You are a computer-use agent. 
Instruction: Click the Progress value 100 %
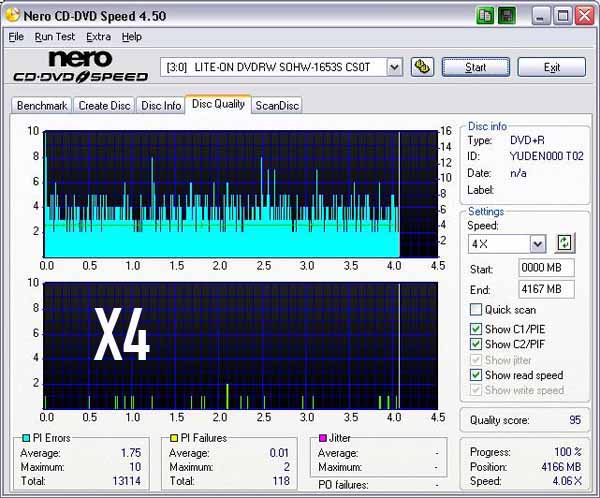568,452
